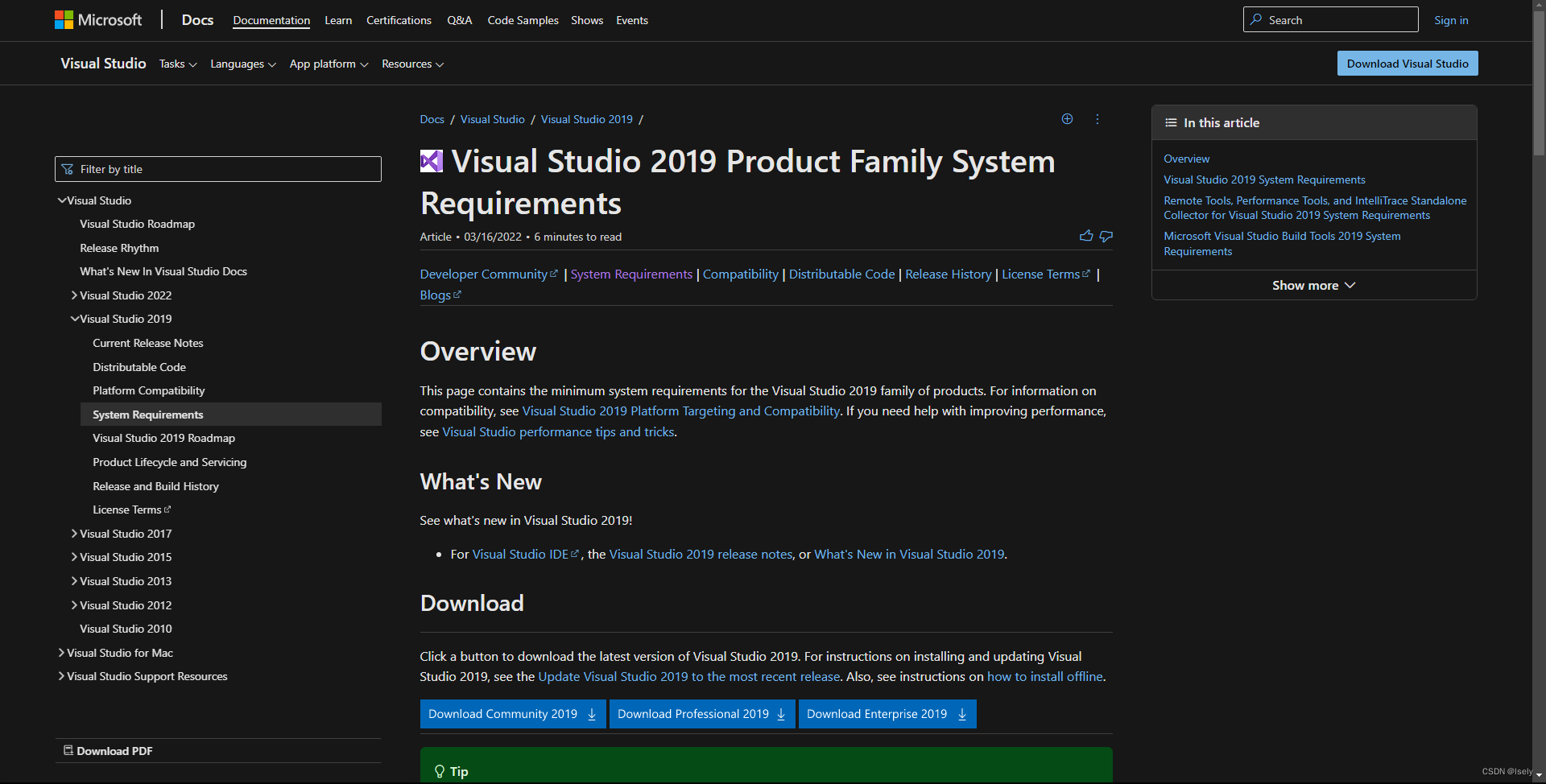Click Overview in the article outline
The image size is (1546, 784).
tap(1186, 159)
